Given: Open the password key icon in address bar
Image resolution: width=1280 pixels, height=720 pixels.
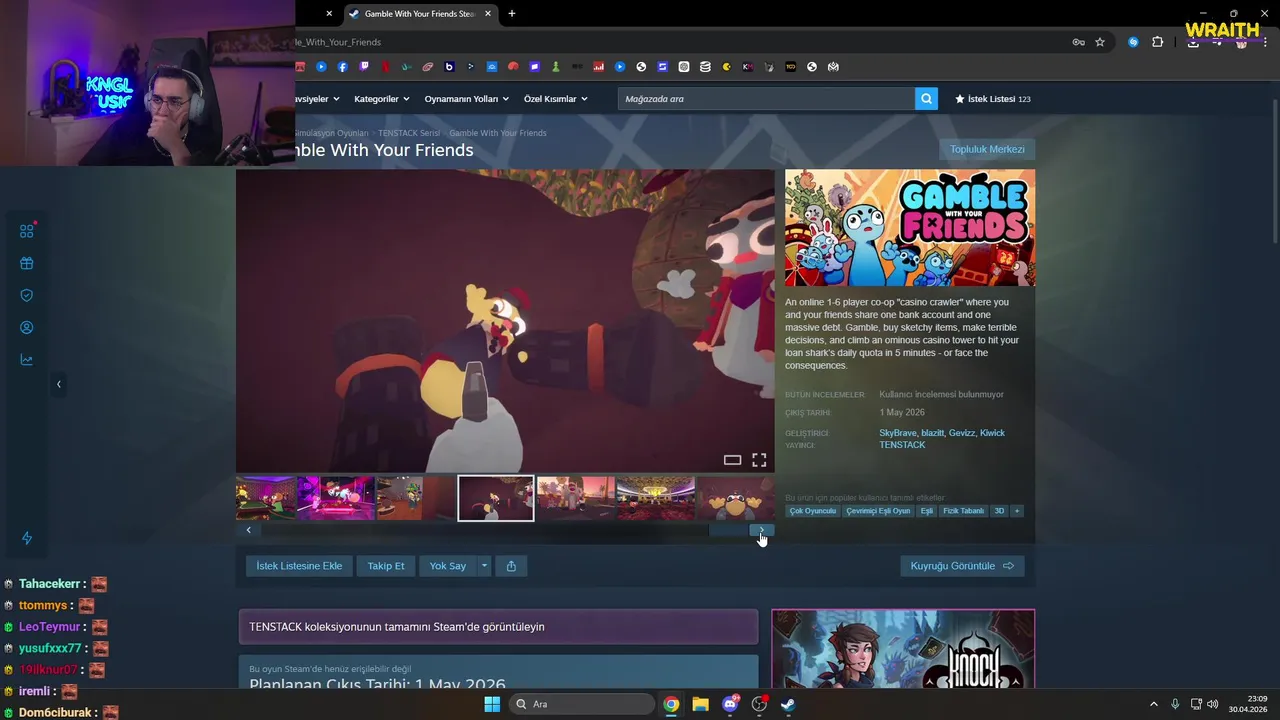Looking at the screenshot, I should tap(1078, 42).
